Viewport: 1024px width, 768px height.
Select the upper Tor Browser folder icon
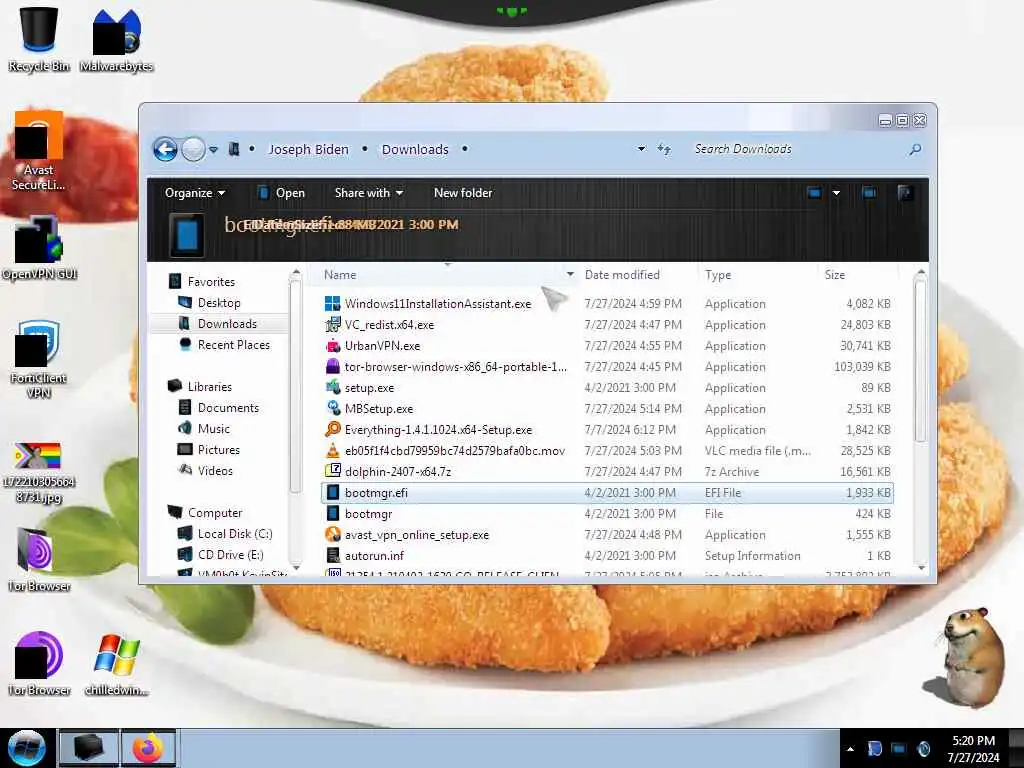pos(39,559)
